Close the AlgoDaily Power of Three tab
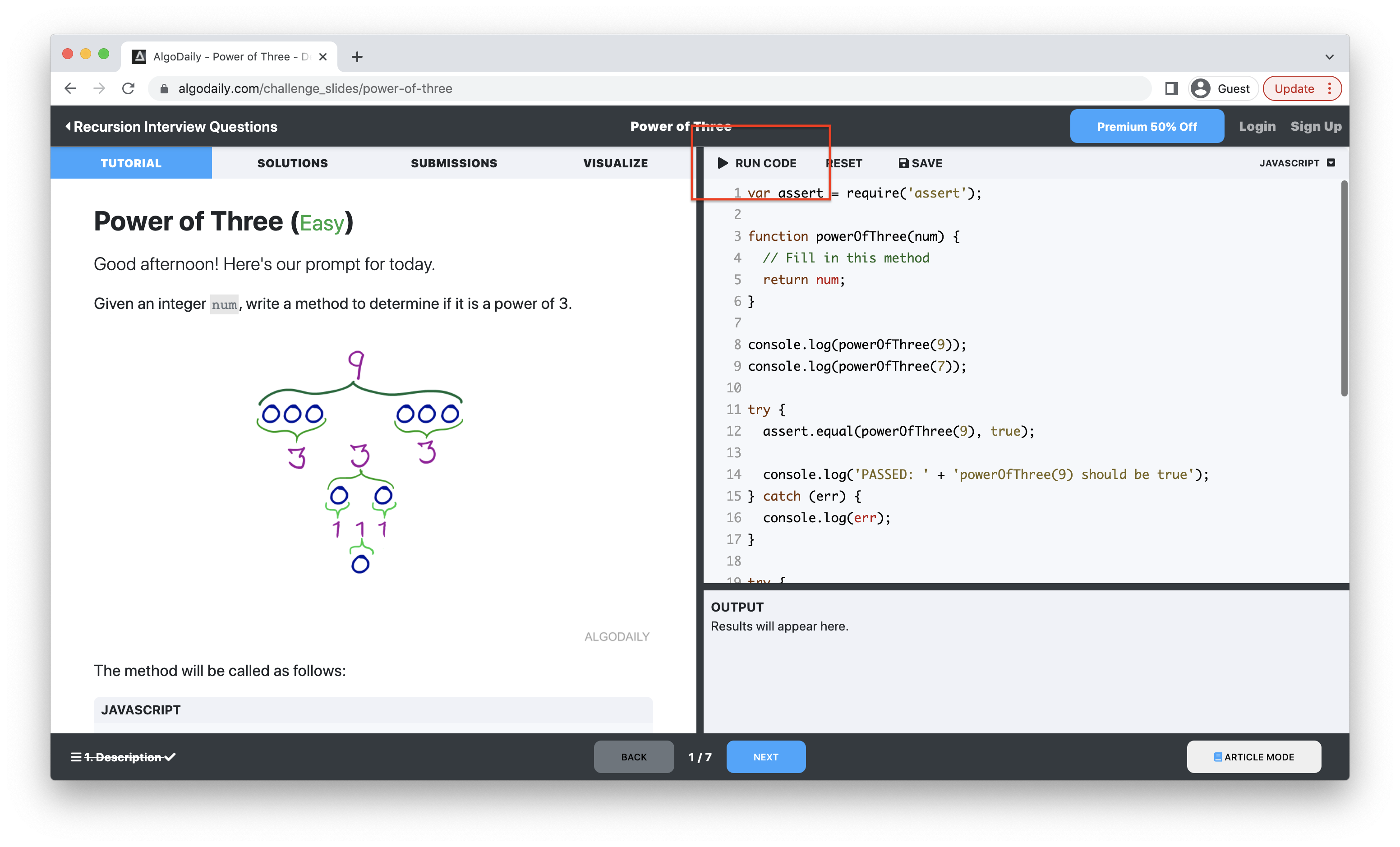The height and width of the screenshot is (847, 1400). point(323,57)
